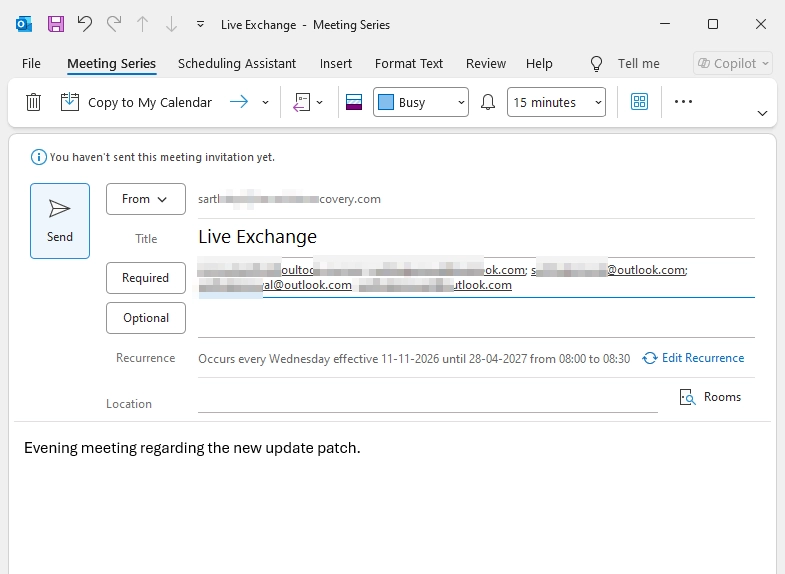The height and width of the screenshot is (574, 785).
Task: Expand the Copilot dropdown arrow
Action: (765, 64)
